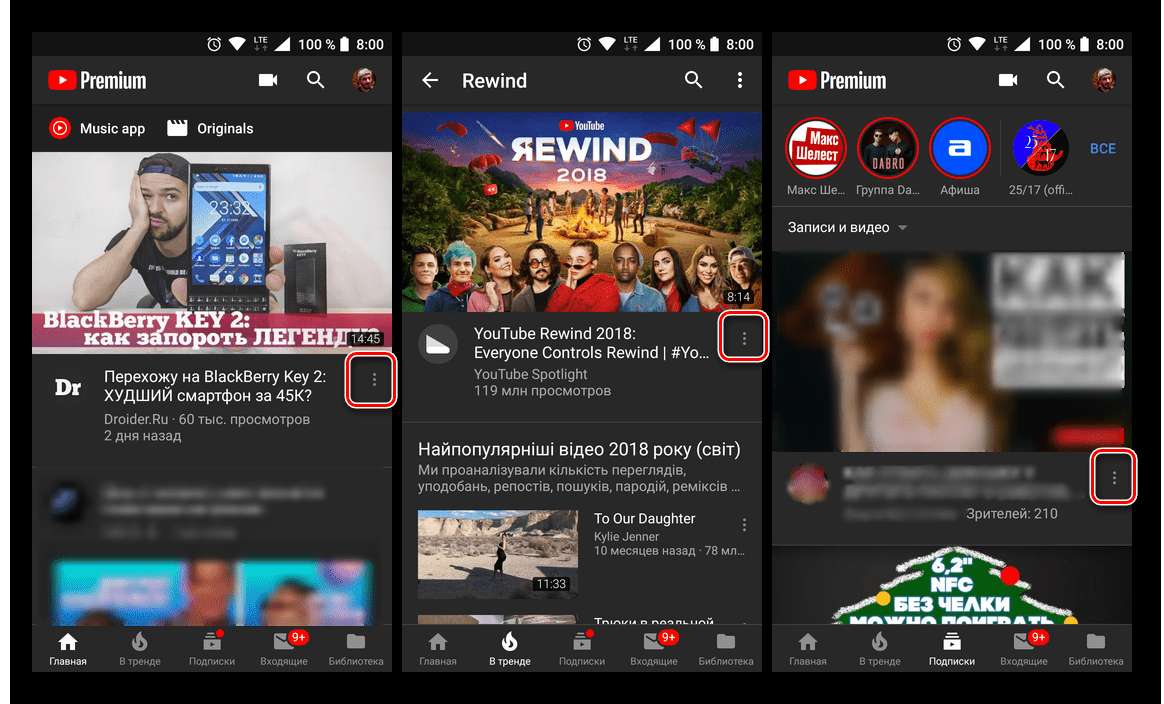This screenshot has height=704, width=1164.
Task: Open the 'To Our Daughter' video thumbnail
Action: pos(497,554)
